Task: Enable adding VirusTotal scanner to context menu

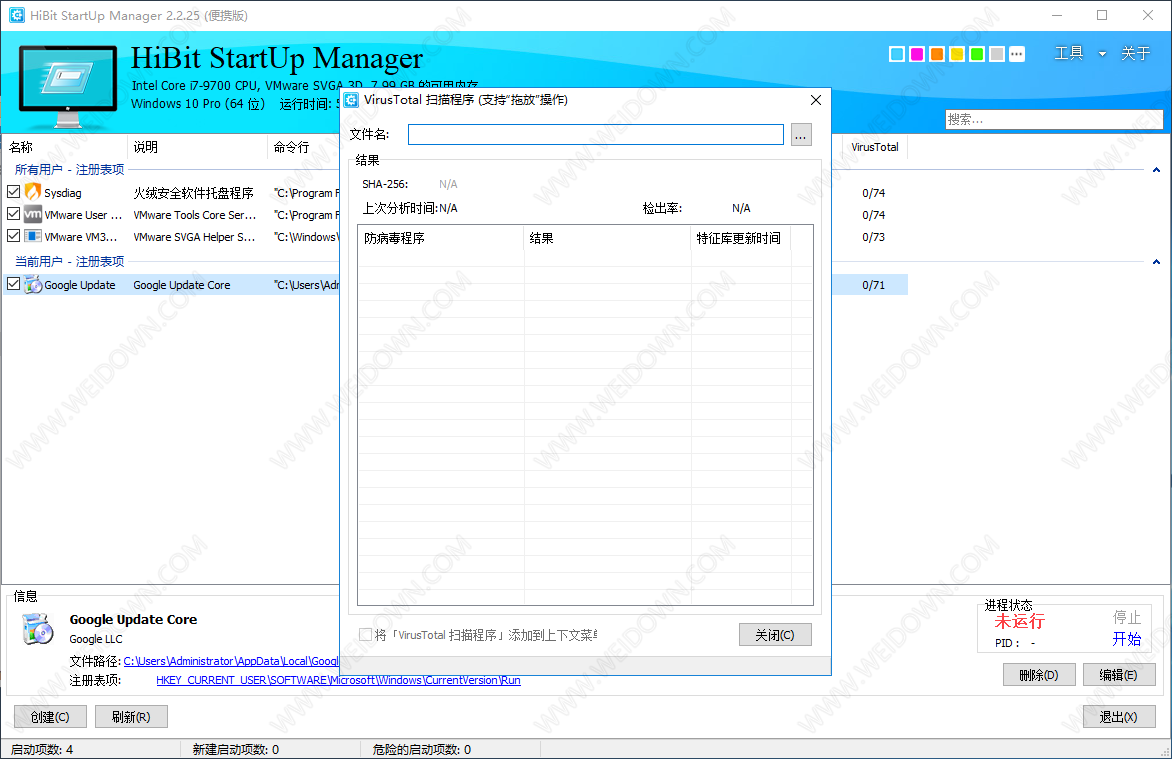Action: pyautogui.click(x=366, y=635)
